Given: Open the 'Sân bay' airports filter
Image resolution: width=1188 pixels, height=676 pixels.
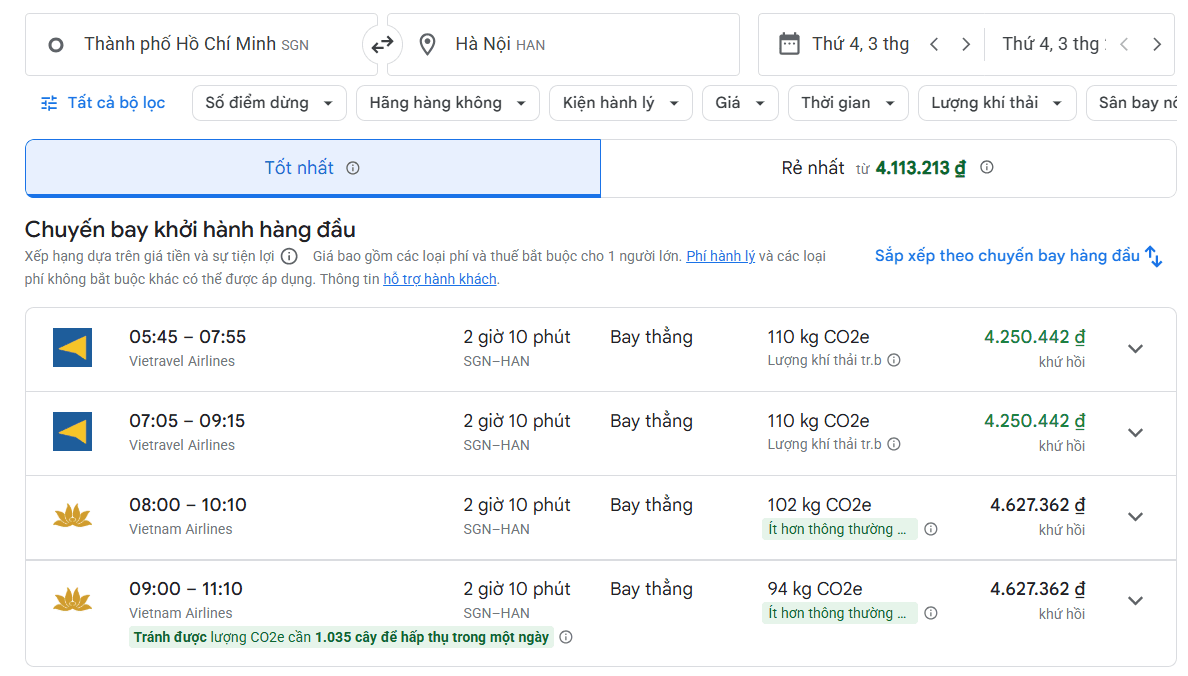Looking at the screenshot, I should pos(1133,103).
